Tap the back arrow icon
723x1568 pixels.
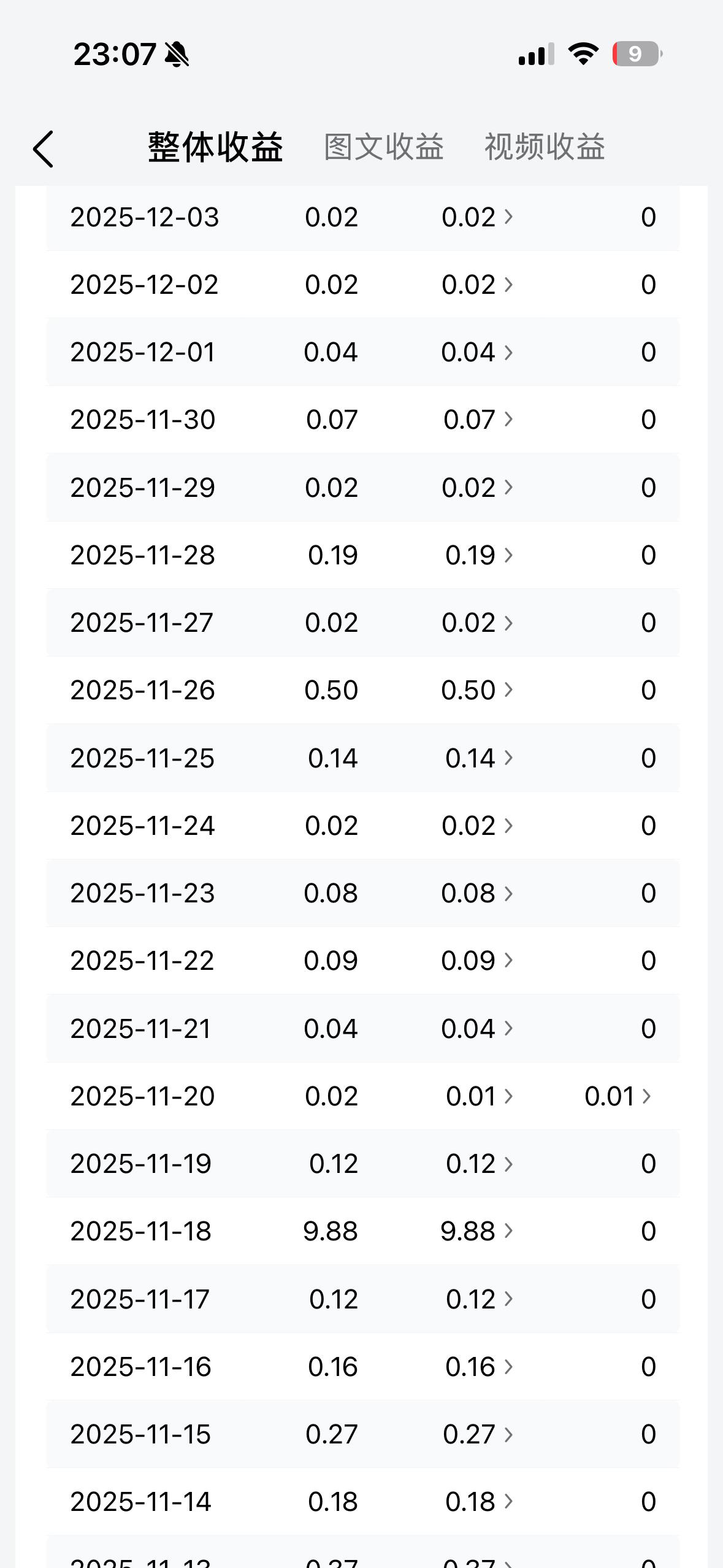[x=43, y=148]
